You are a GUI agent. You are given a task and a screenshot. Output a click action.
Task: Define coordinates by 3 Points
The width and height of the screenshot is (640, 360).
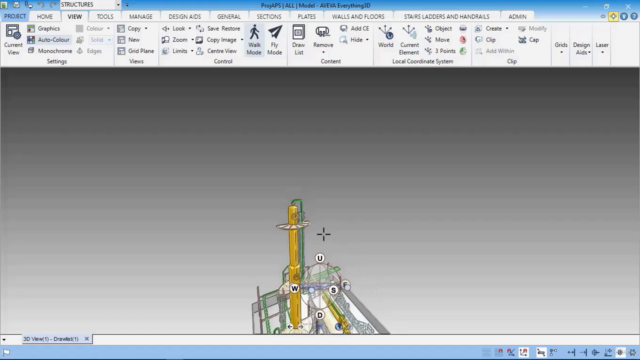[440, 51]
